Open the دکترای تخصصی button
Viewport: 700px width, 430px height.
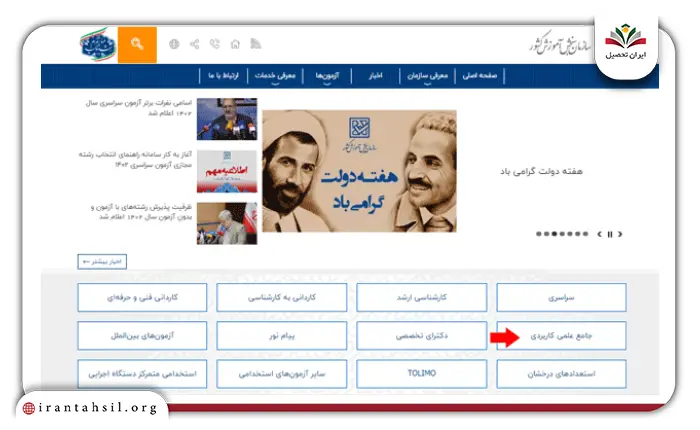(421, 336)
